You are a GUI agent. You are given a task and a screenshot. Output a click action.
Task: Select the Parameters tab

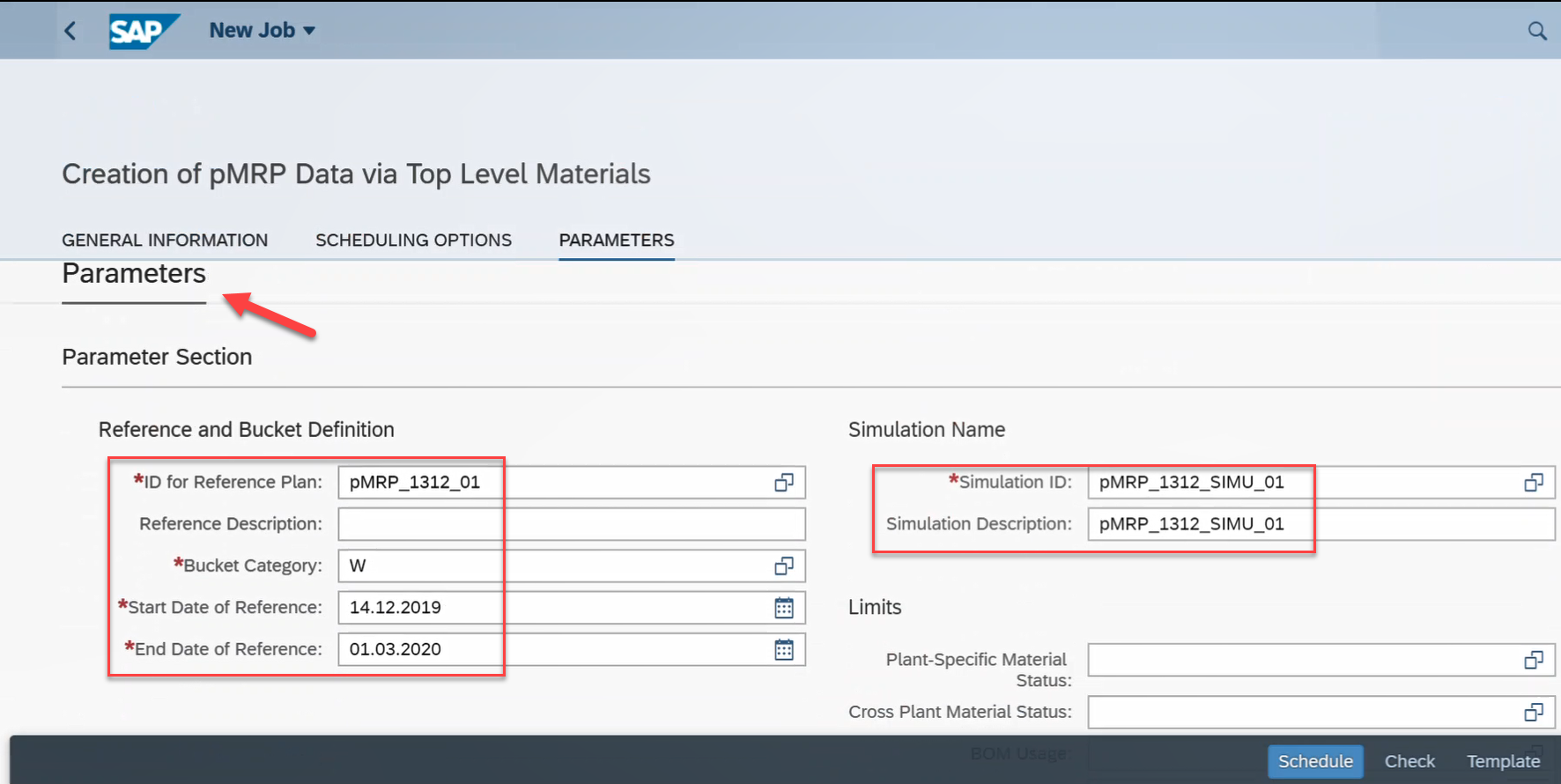click(x=616, y=240)
